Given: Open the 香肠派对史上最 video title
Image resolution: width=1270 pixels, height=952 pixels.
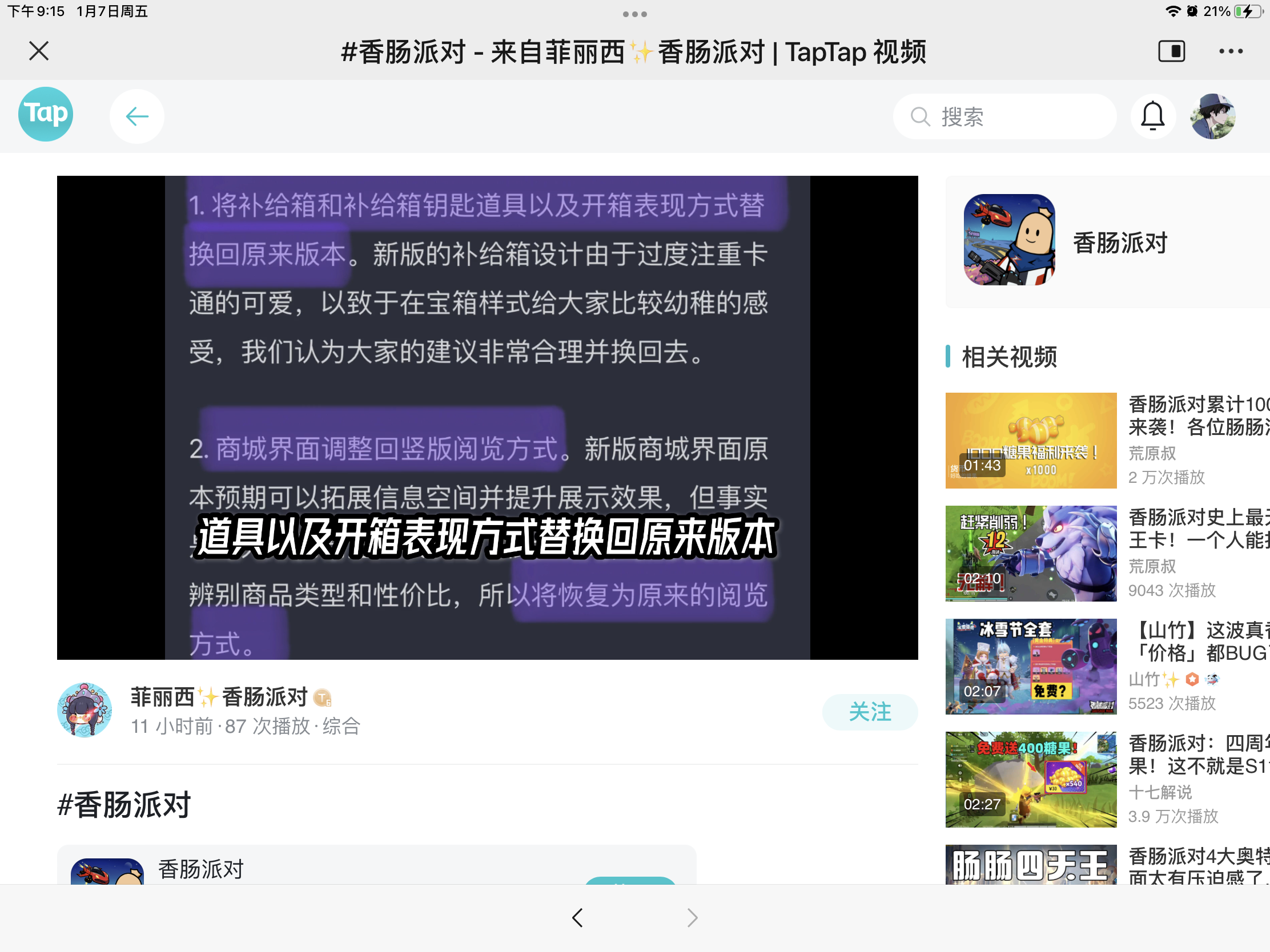Looking at the screenshot, I should click(1199, 529).
